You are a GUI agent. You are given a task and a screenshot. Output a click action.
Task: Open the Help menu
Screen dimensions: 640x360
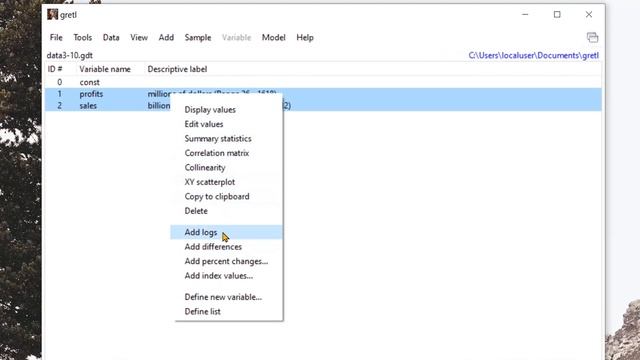point(305,38)
